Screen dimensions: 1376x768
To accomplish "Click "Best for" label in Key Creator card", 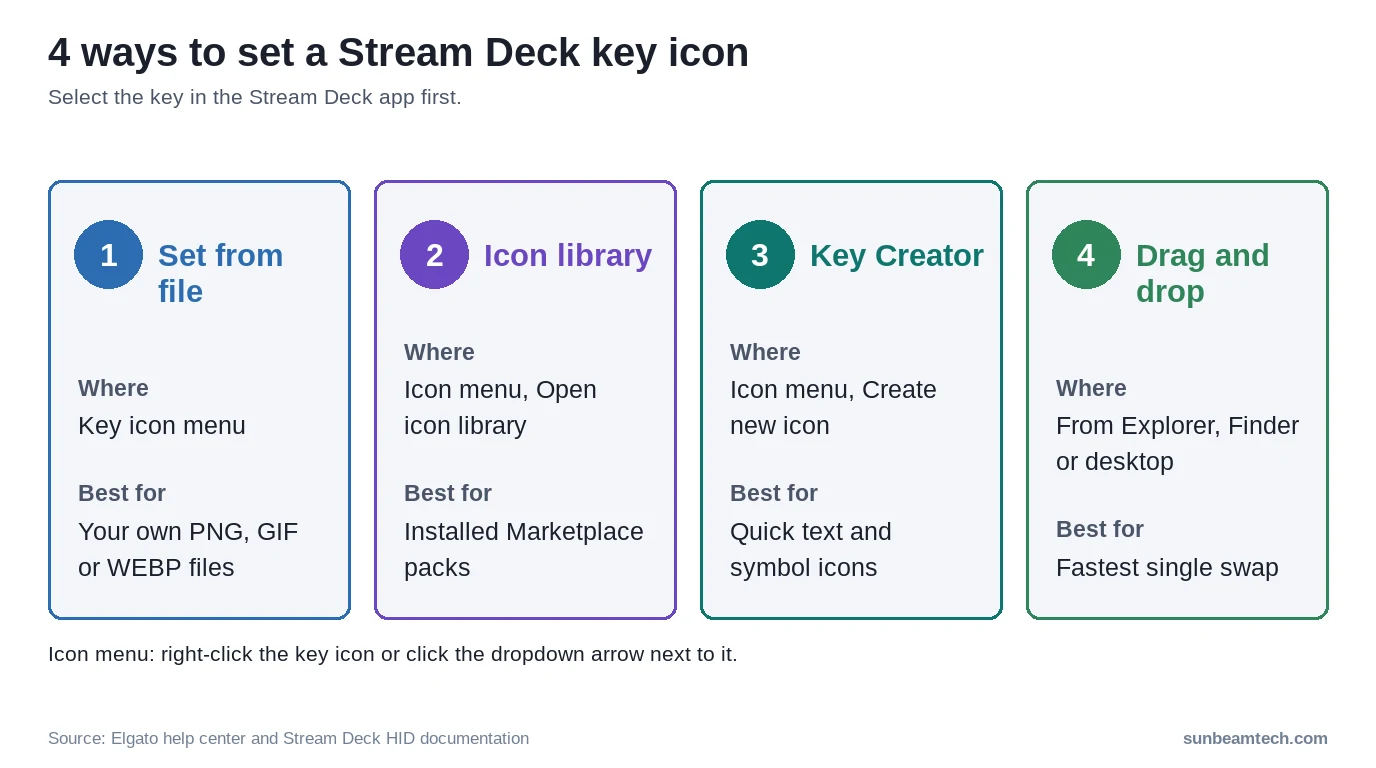I will point(774,493).
